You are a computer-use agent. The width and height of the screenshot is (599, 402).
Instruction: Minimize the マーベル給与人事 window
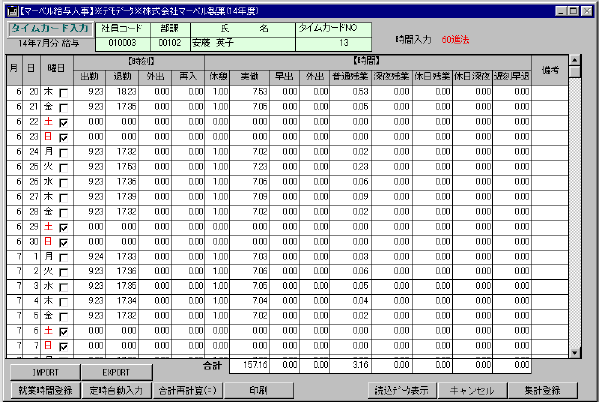pos(560,11)
